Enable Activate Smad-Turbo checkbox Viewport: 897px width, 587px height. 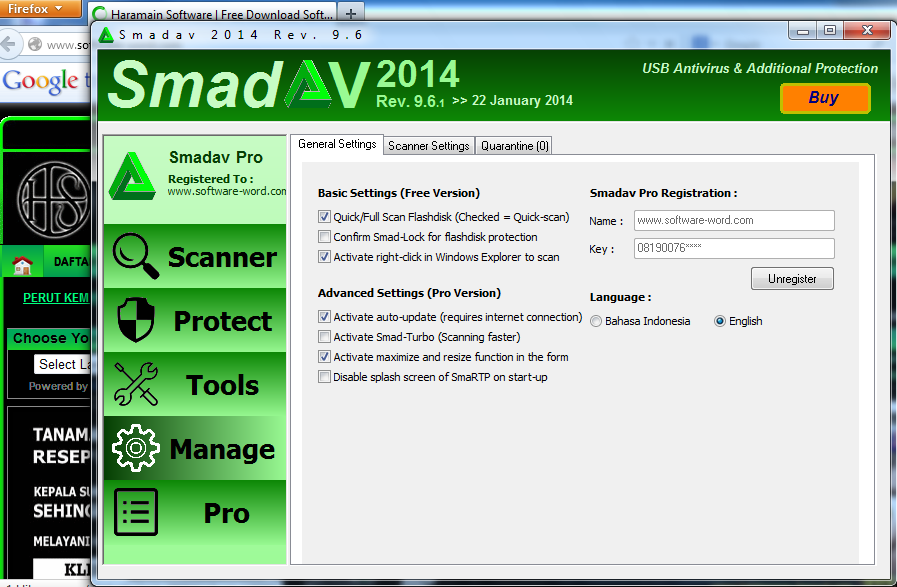pos(324,337)
